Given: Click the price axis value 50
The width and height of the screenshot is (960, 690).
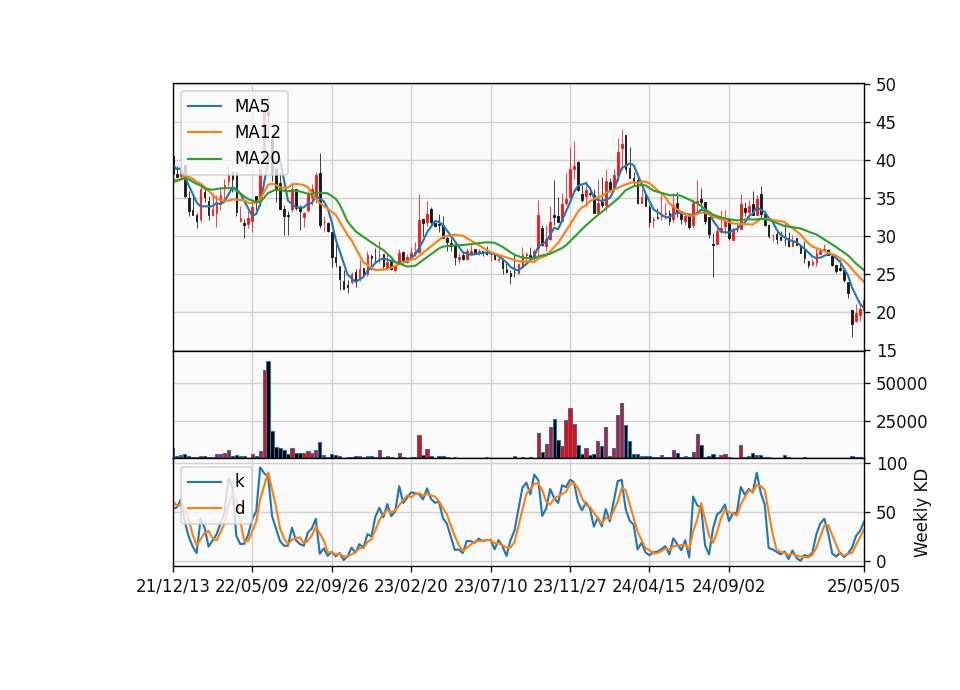Looking at the screenshot, I should tap(885, 85).
